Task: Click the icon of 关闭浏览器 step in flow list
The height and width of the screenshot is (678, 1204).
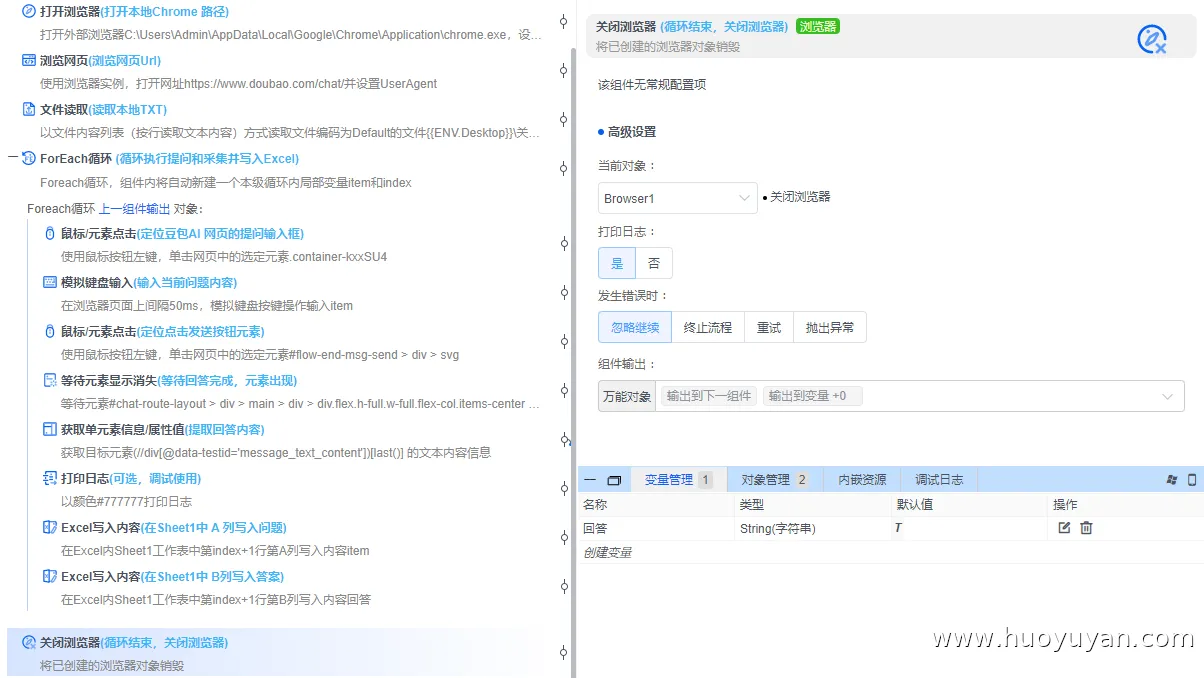Action: click(29, 642)
